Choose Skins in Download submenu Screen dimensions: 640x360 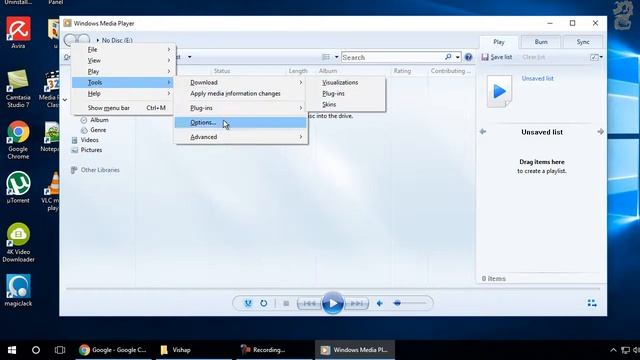tap(346, 104)
